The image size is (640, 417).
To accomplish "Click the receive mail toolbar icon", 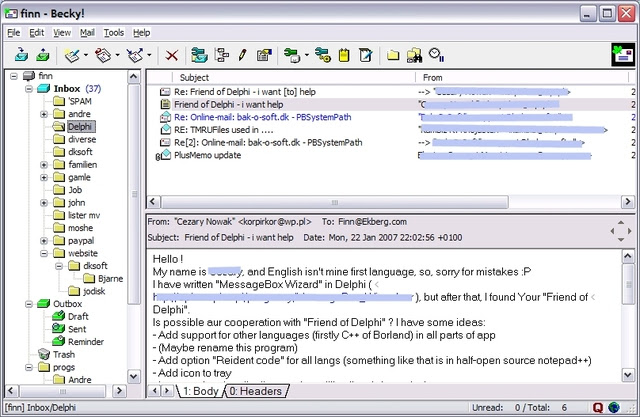I will [x=21, y=55].
